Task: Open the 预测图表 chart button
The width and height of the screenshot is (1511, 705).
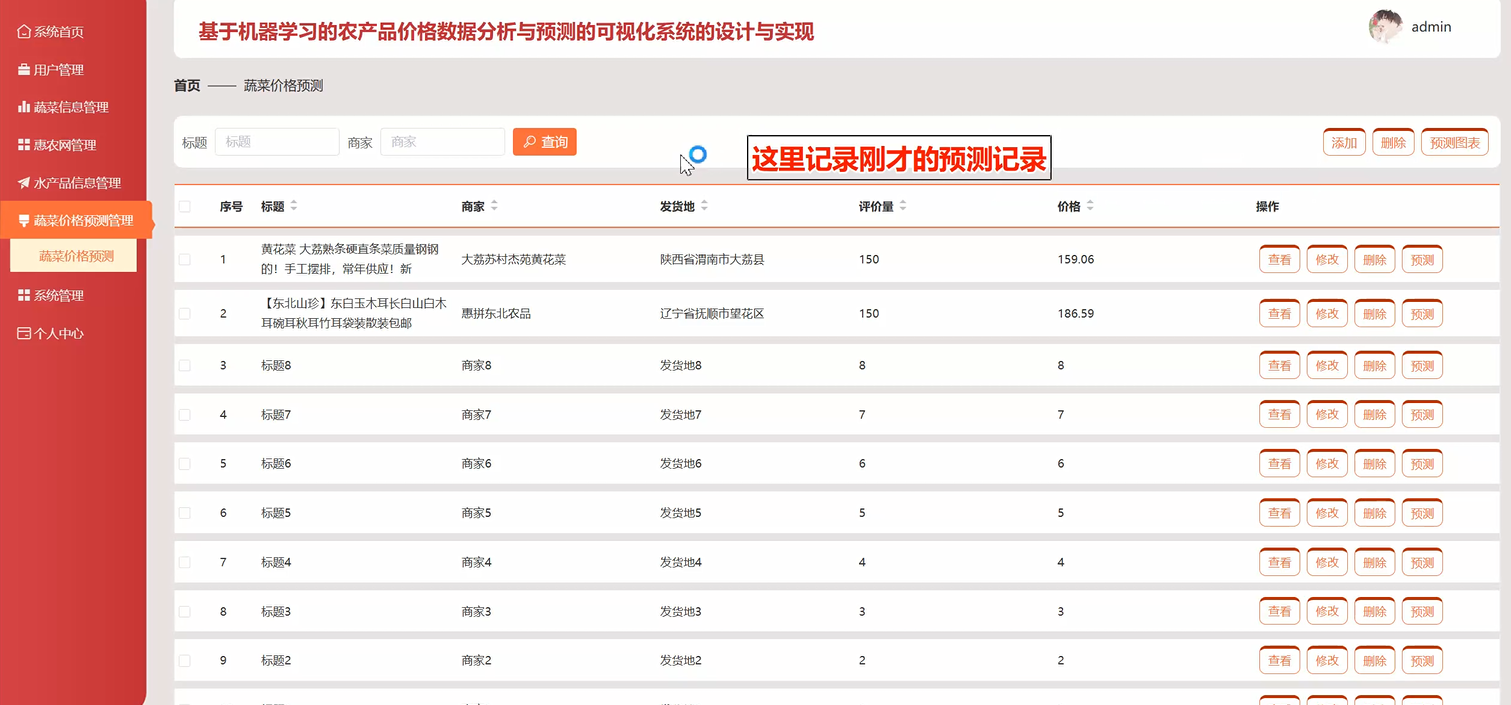Action: click(x=1455, y=143)
